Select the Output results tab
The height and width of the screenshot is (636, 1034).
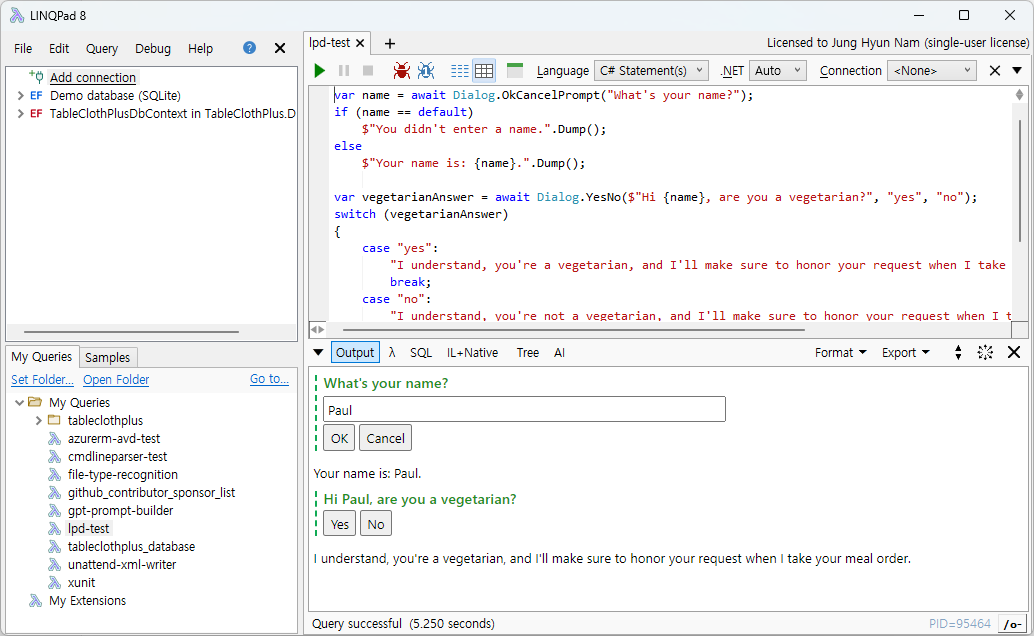355,352
